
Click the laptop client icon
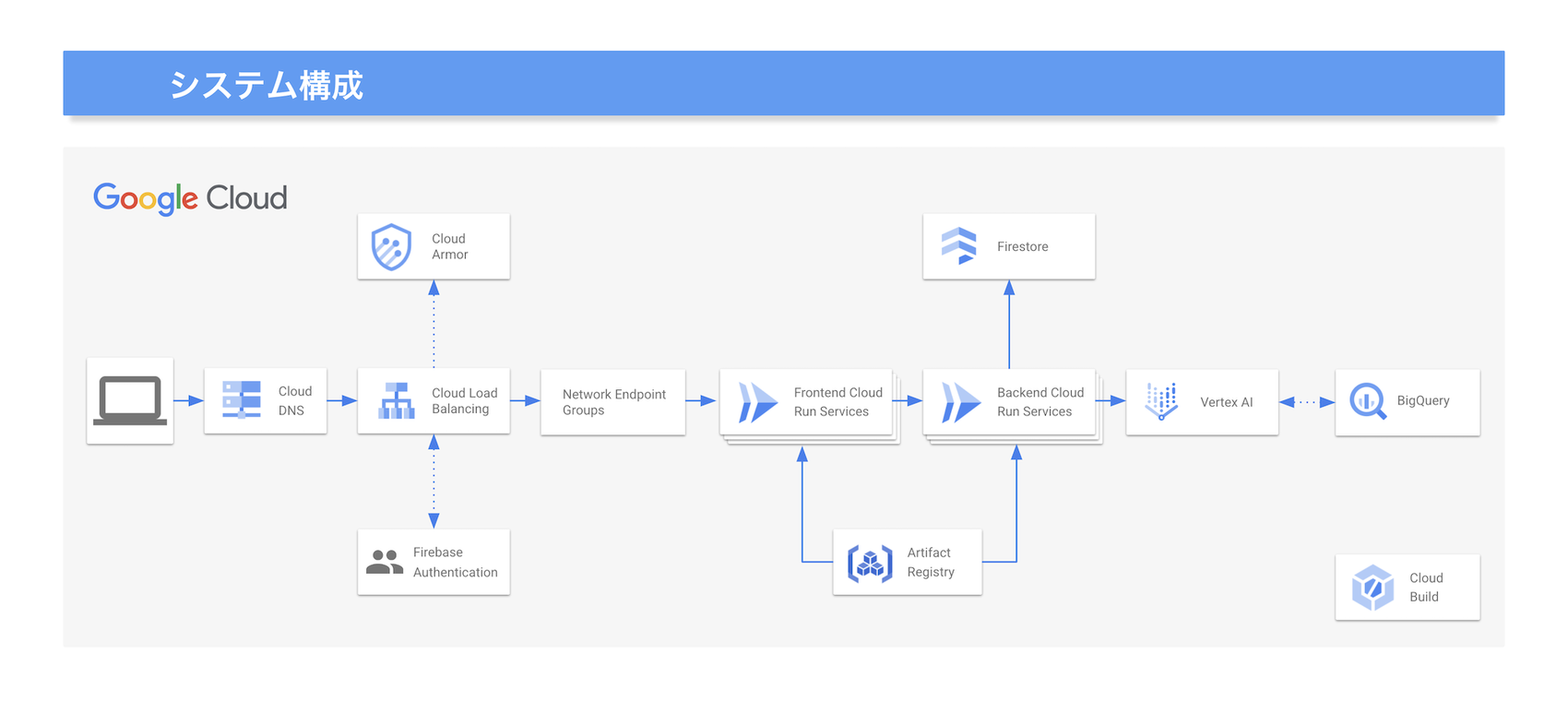[x=130, y=400]
